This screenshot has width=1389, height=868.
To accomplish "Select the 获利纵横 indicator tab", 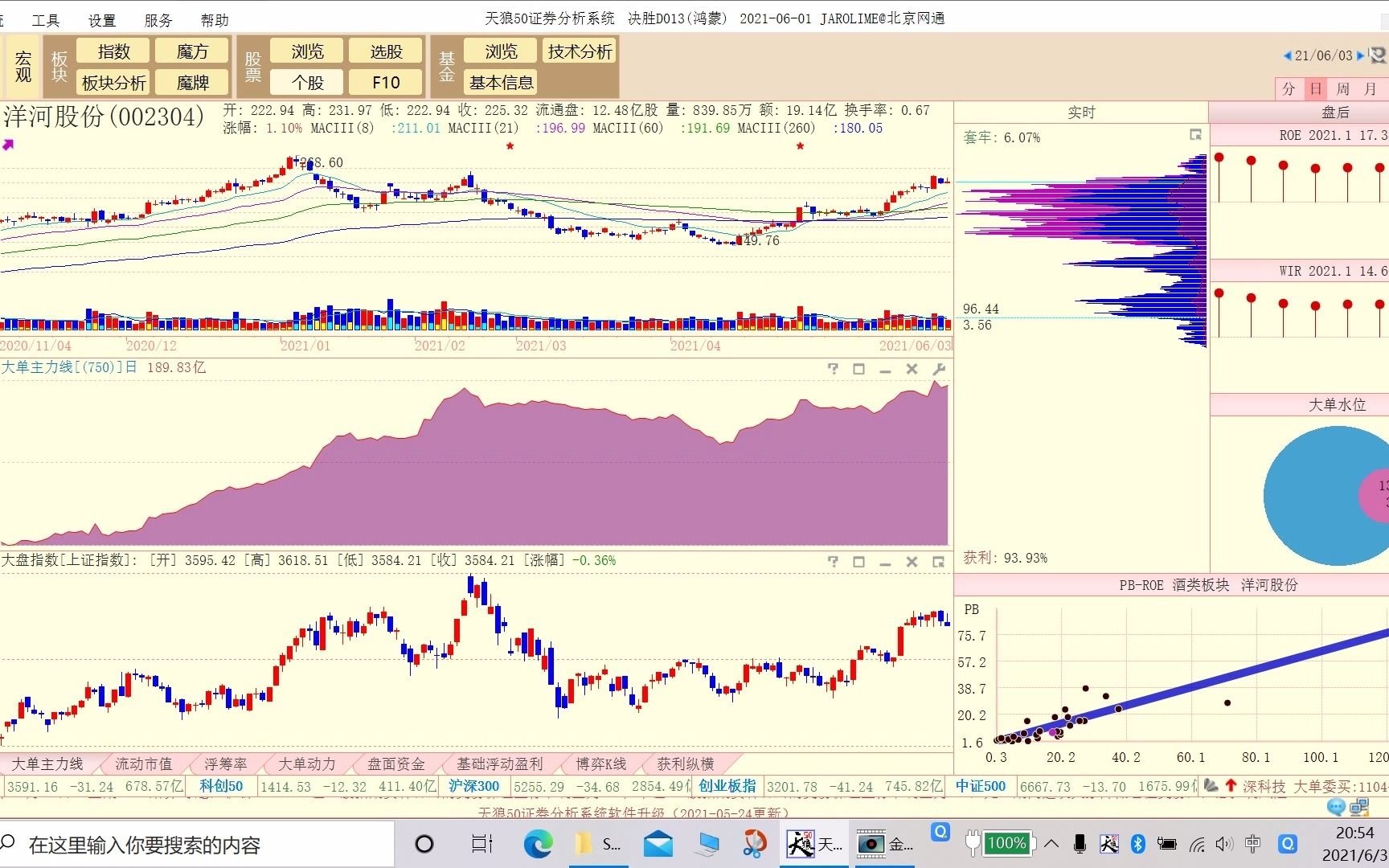I will 686,764.
